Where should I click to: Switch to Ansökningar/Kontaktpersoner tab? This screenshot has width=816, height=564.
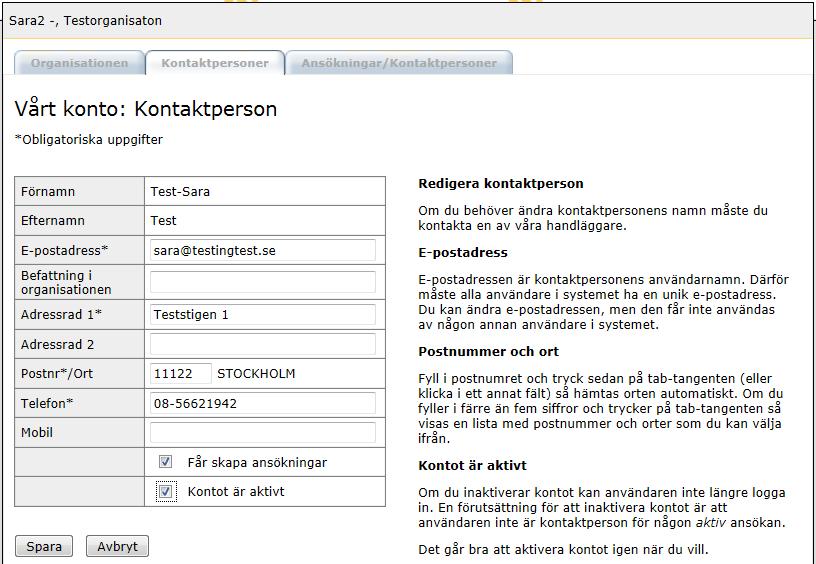coord(399,63)
